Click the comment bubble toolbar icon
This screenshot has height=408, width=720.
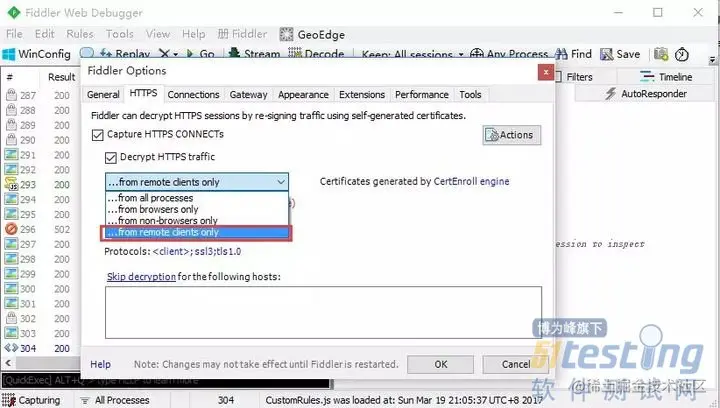(87, 53)
